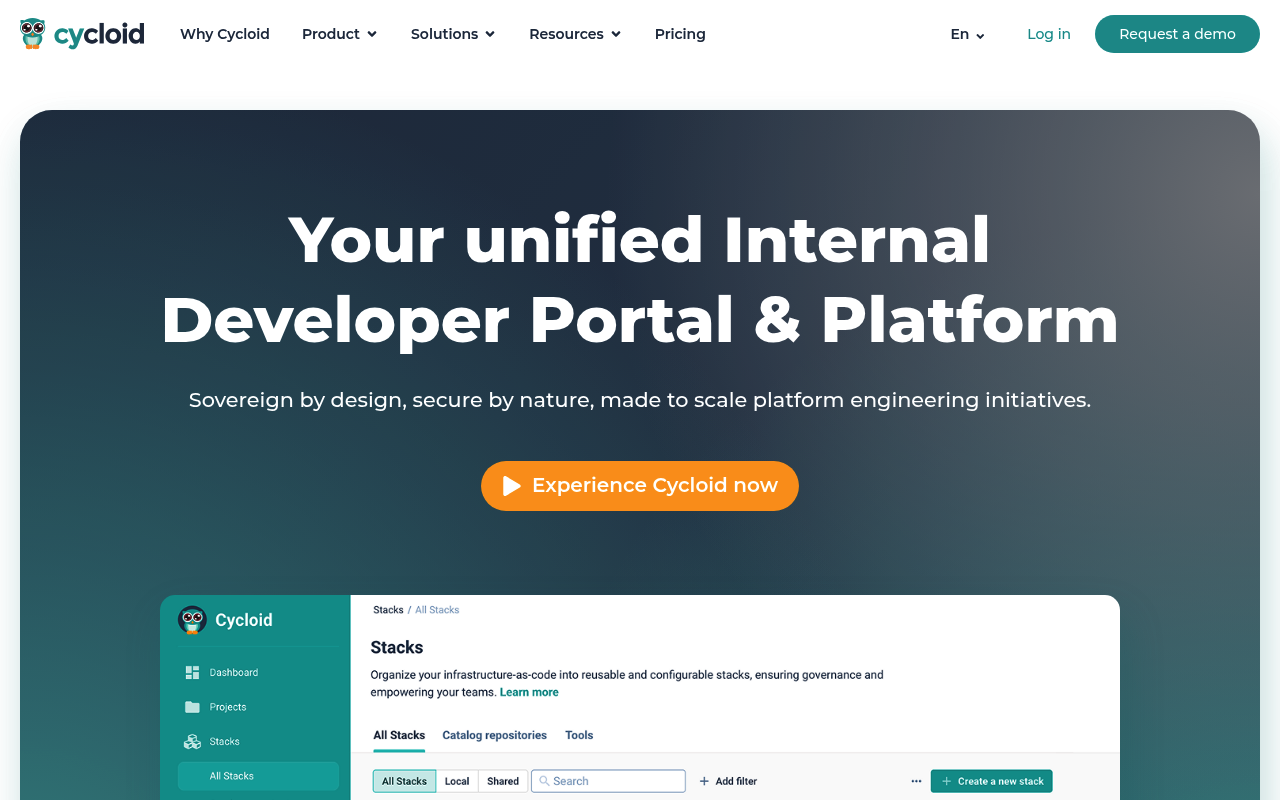1280x800 pixels.
Task: Open the three-dots more options menu
Action: [x=916, y=781]
